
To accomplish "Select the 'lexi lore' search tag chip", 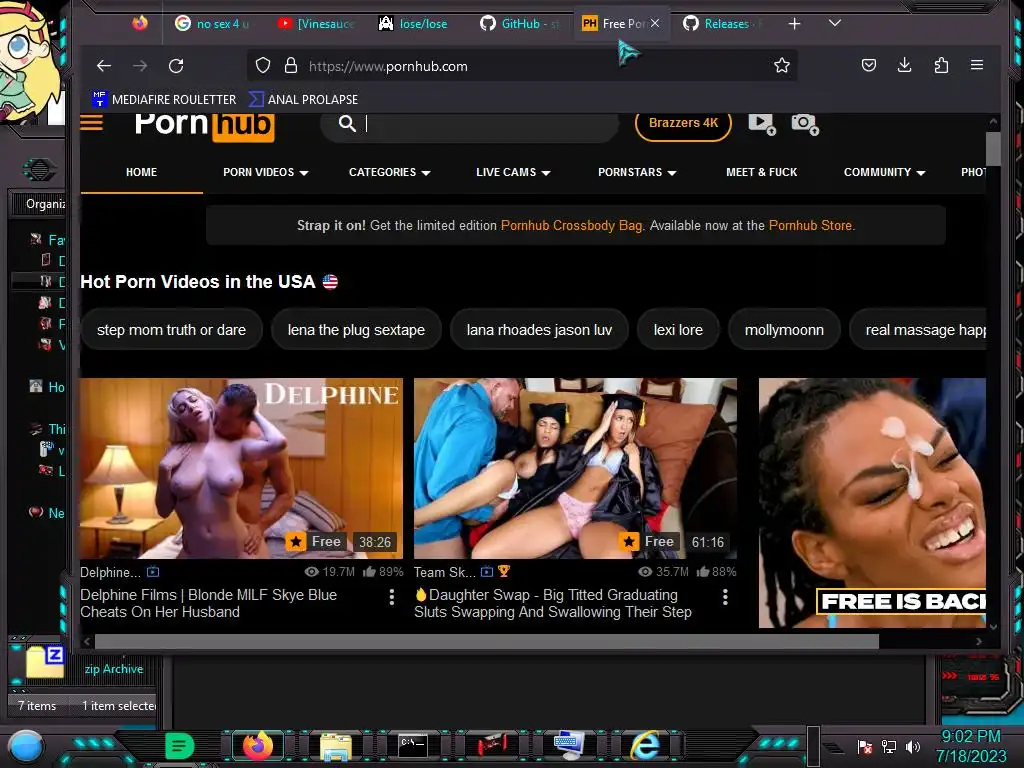I will click(678, 330).
